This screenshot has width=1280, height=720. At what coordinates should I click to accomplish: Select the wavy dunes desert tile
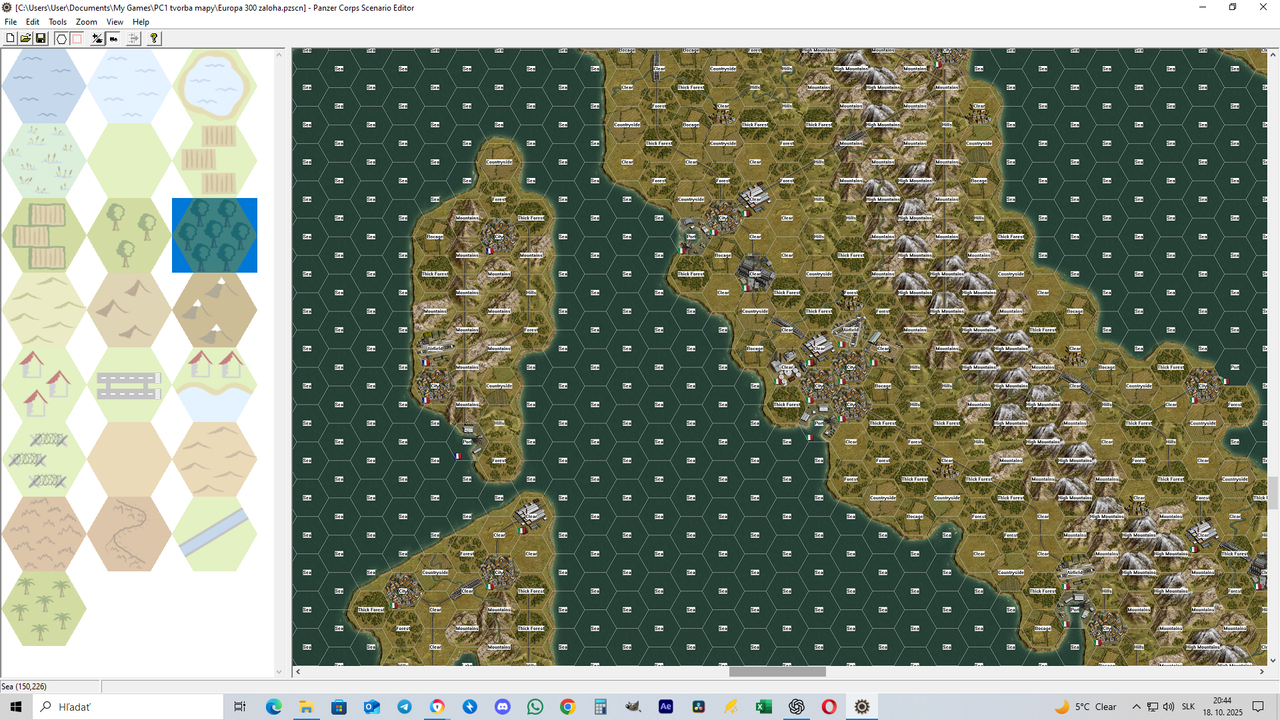(x=215, y=459)
